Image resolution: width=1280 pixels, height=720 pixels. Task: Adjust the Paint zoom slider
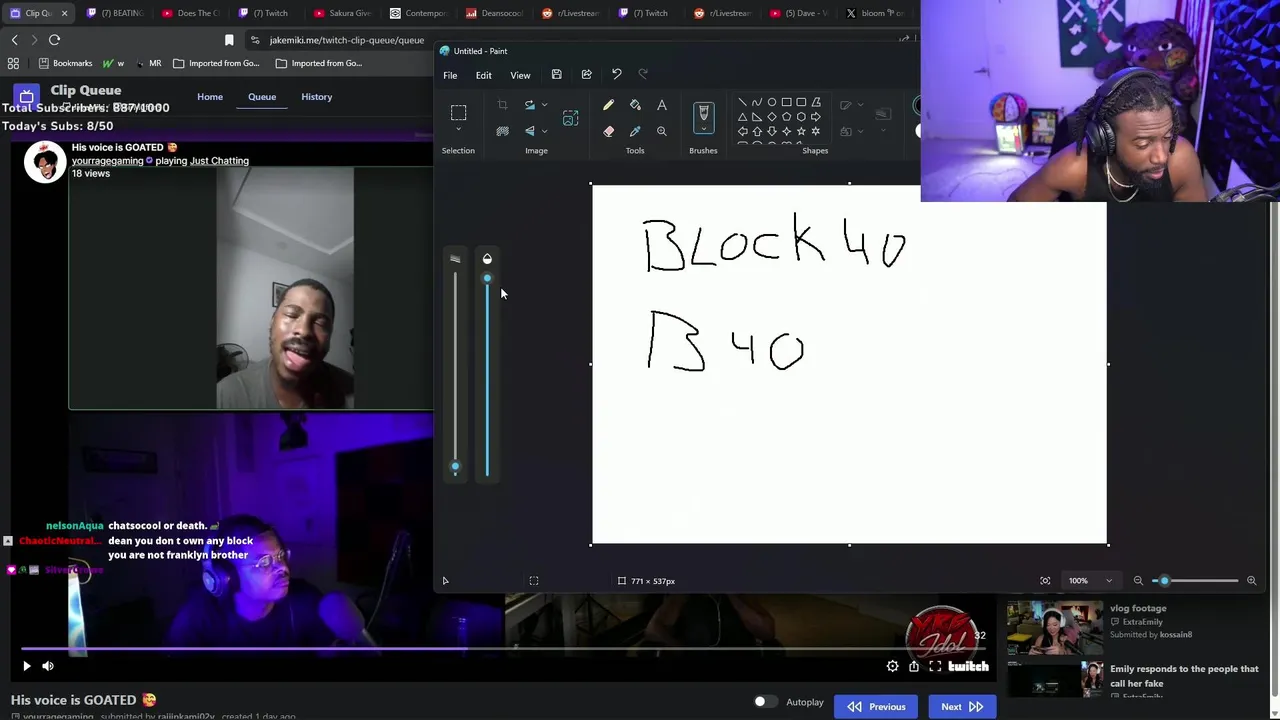coord(1164,581)
